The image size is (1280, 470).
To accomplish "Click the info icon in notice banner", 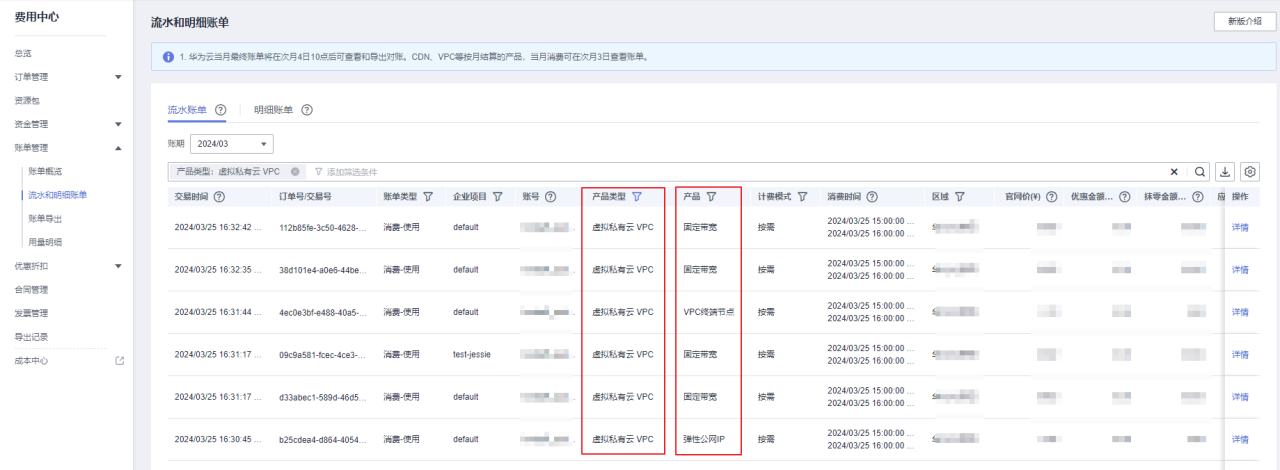I will coord(169,57).
